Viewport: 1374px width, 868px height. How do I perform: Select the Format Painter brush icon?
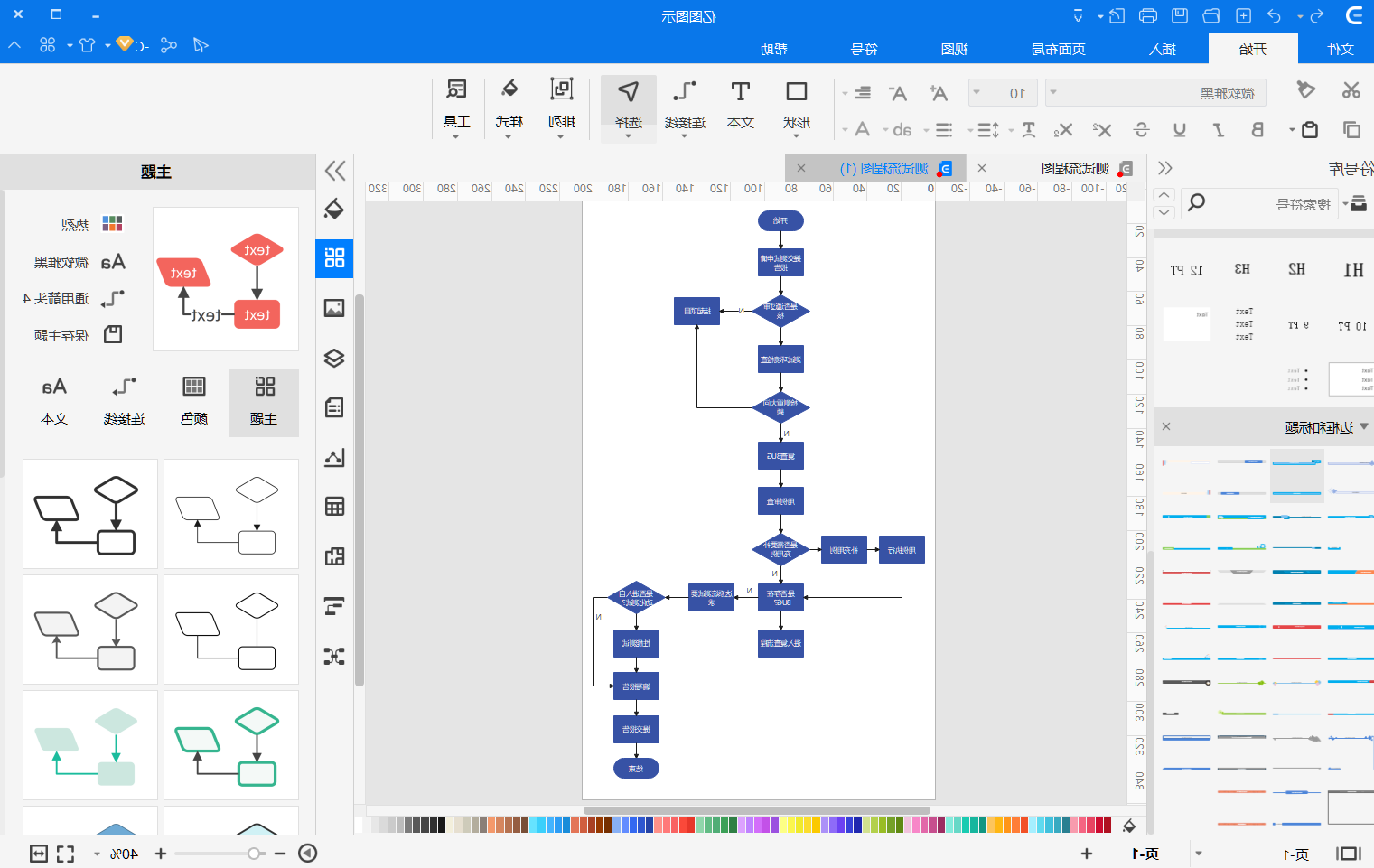(1306, 90)
